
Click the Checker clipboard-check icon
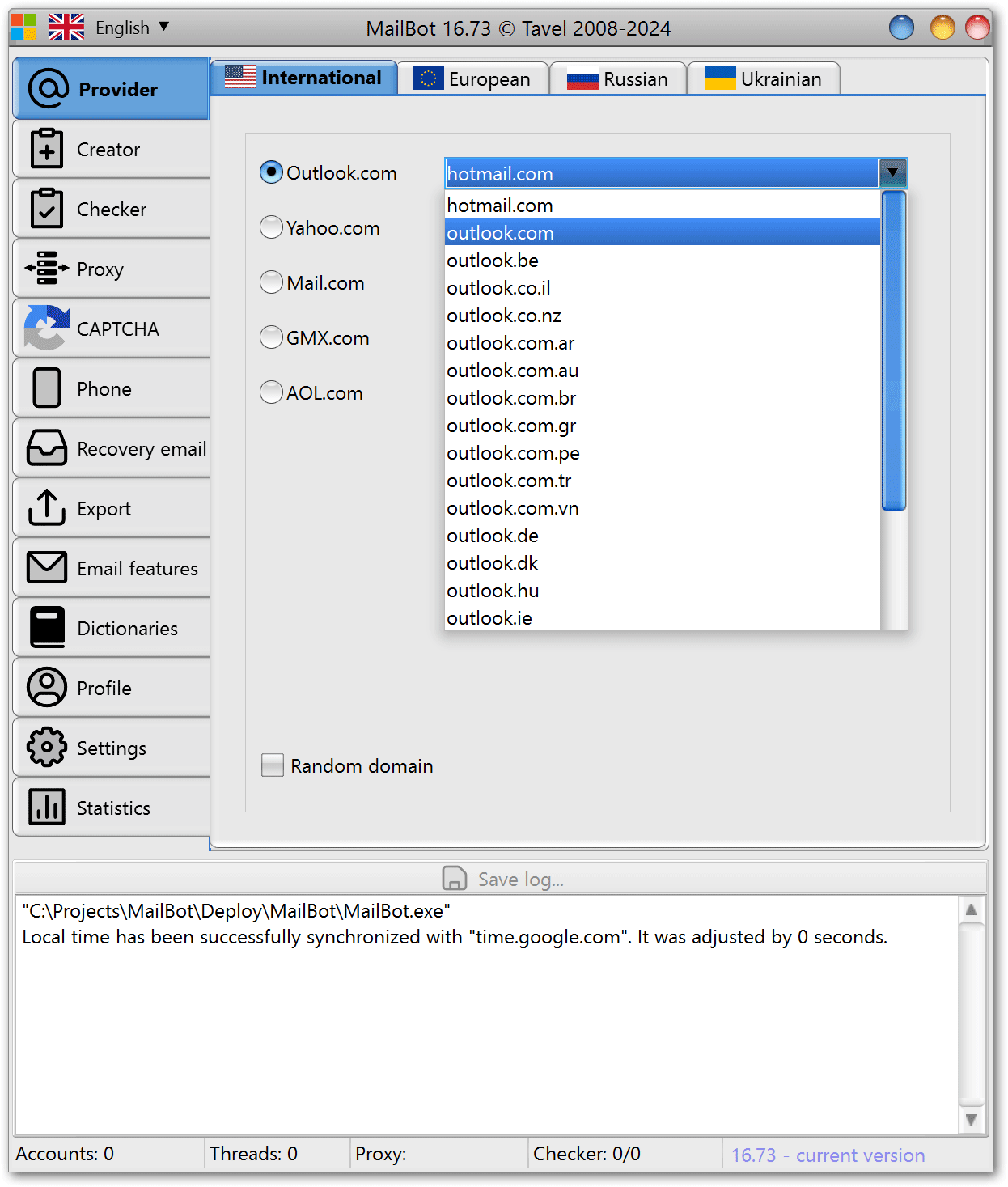point(47,209)
